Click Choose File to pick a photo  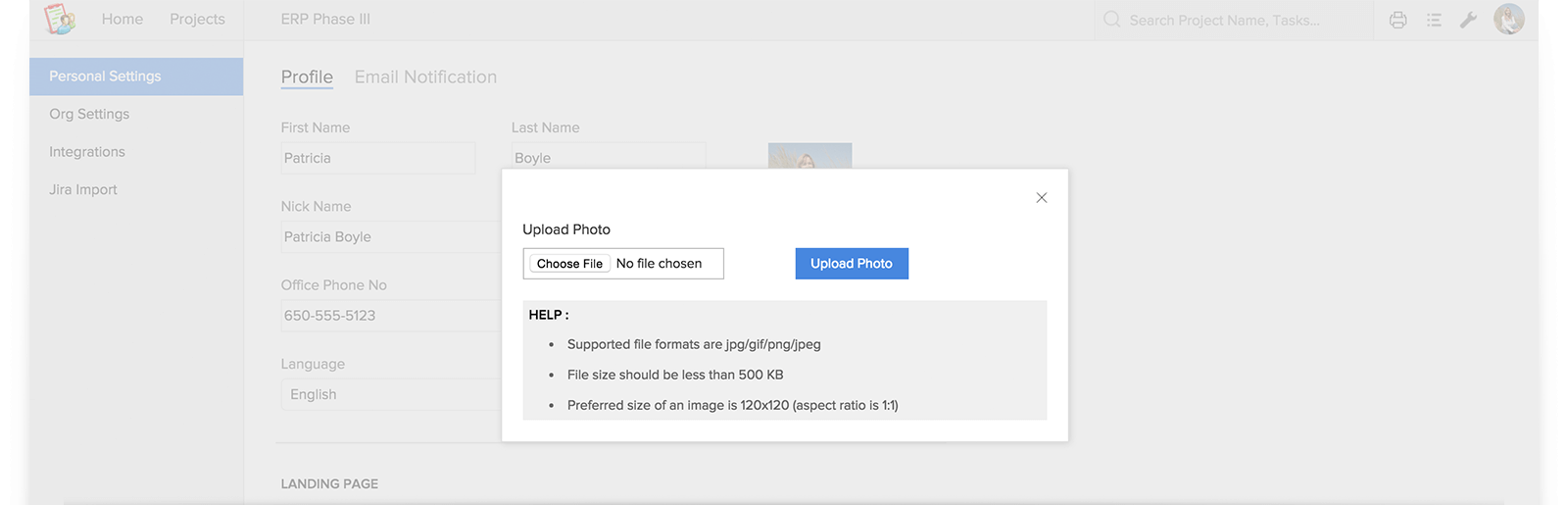pyautogui.click(x=569, y=264)
